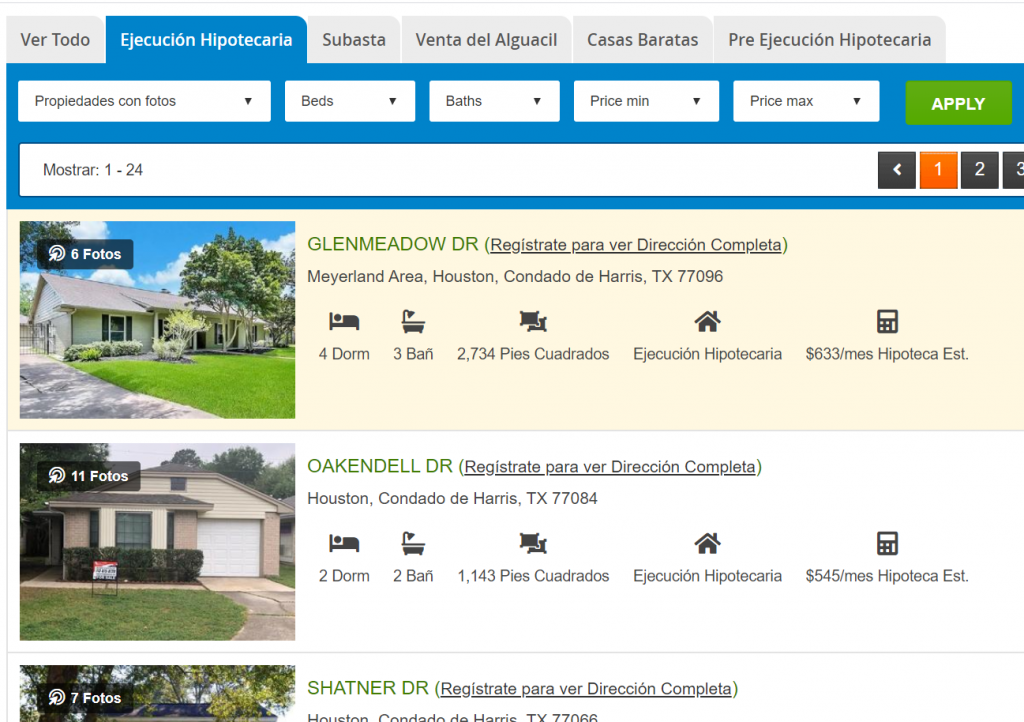The image size is (1024, 722).
Task: Go to results page 2
Action: [x=979, y=169]
